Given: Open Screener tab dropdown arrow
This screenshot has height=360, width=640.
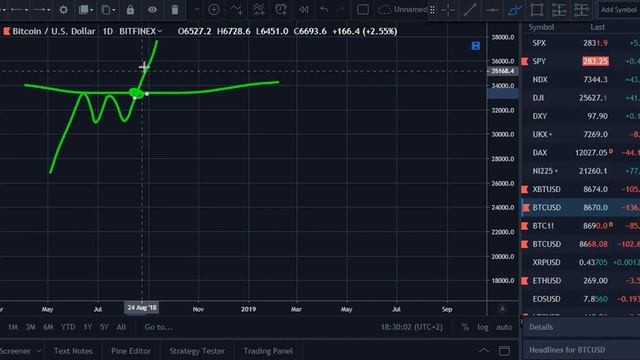Looking at the screenshot, I should (x=38, y=351).
